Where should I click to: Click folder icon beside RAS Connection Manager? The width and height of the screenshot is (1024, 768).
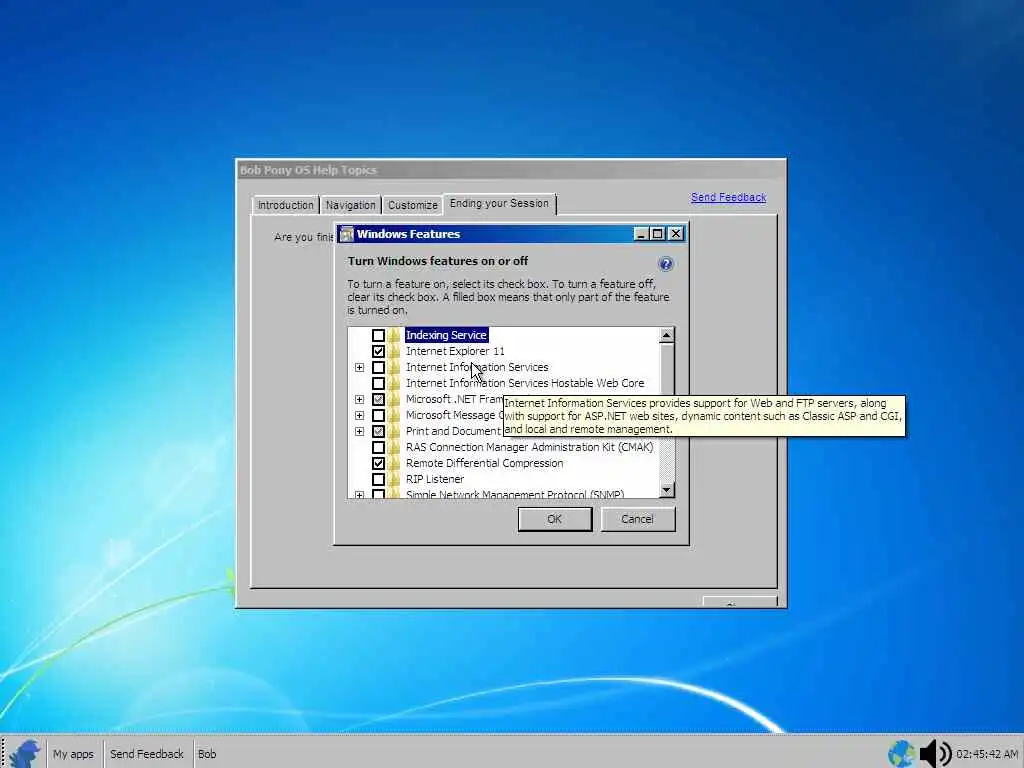pyautogui.click(x=394, y=447)
